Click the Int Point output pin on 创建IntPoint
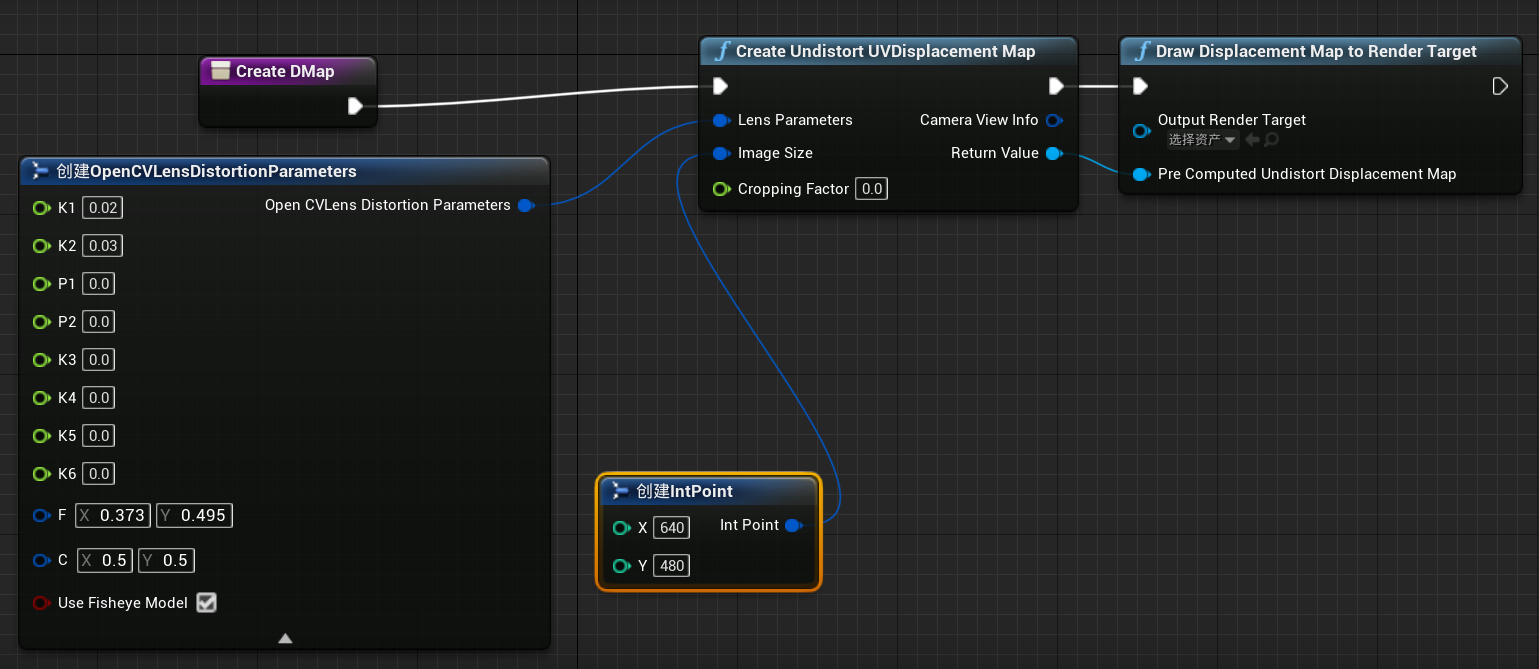 click(794, 525)
